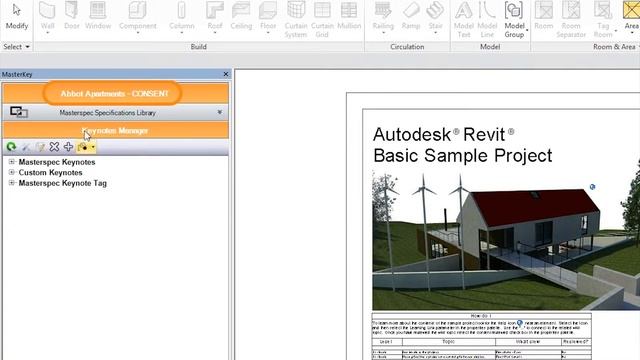This screenshot has height=360, width=640.
Task: Click the Autodesk Revit Basic Sample Project title
Action: coord(463,145)
